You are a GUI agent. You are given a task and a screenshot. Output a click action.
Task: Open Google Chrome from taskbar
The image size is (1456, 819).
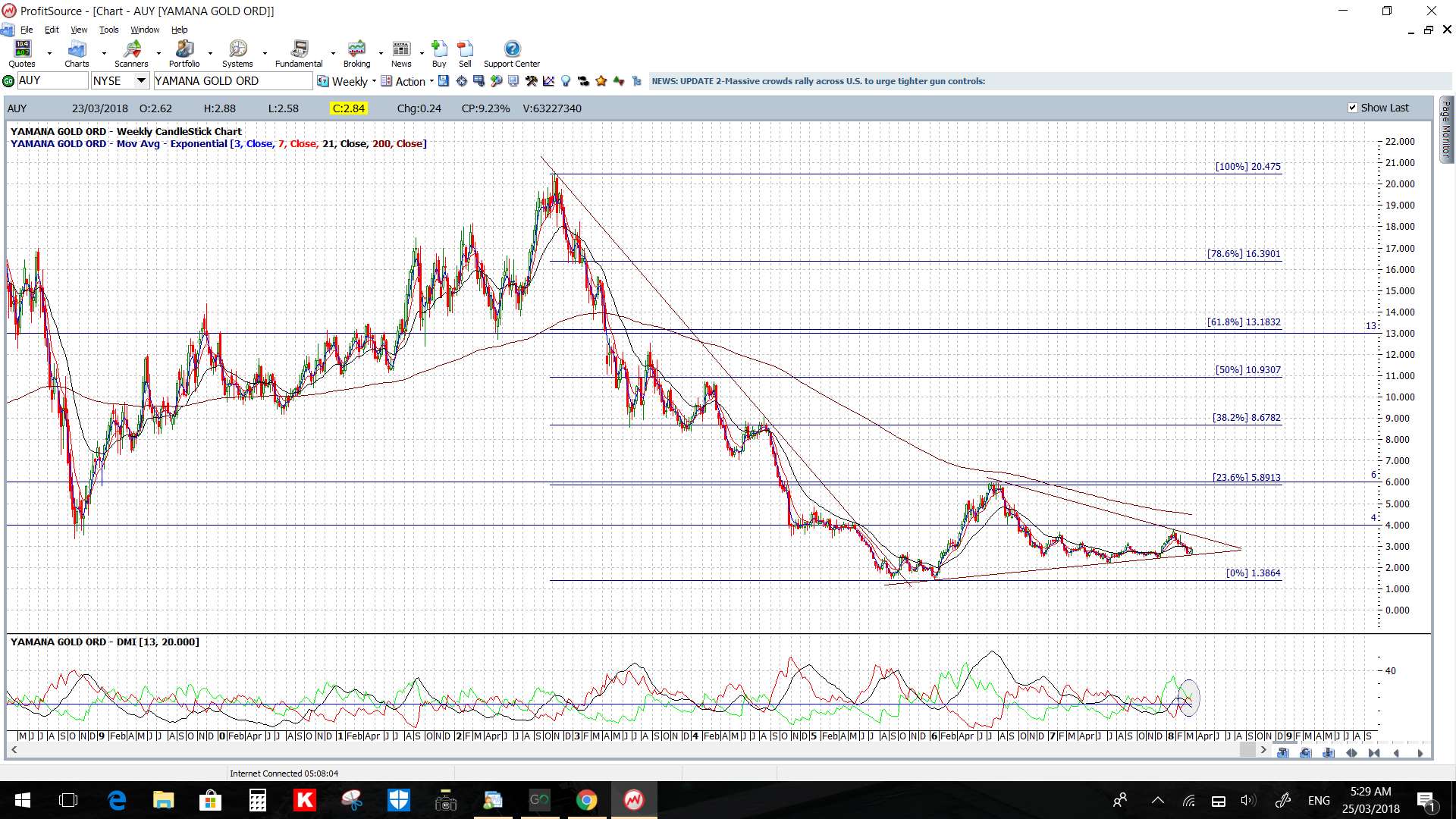coord(586,800)
